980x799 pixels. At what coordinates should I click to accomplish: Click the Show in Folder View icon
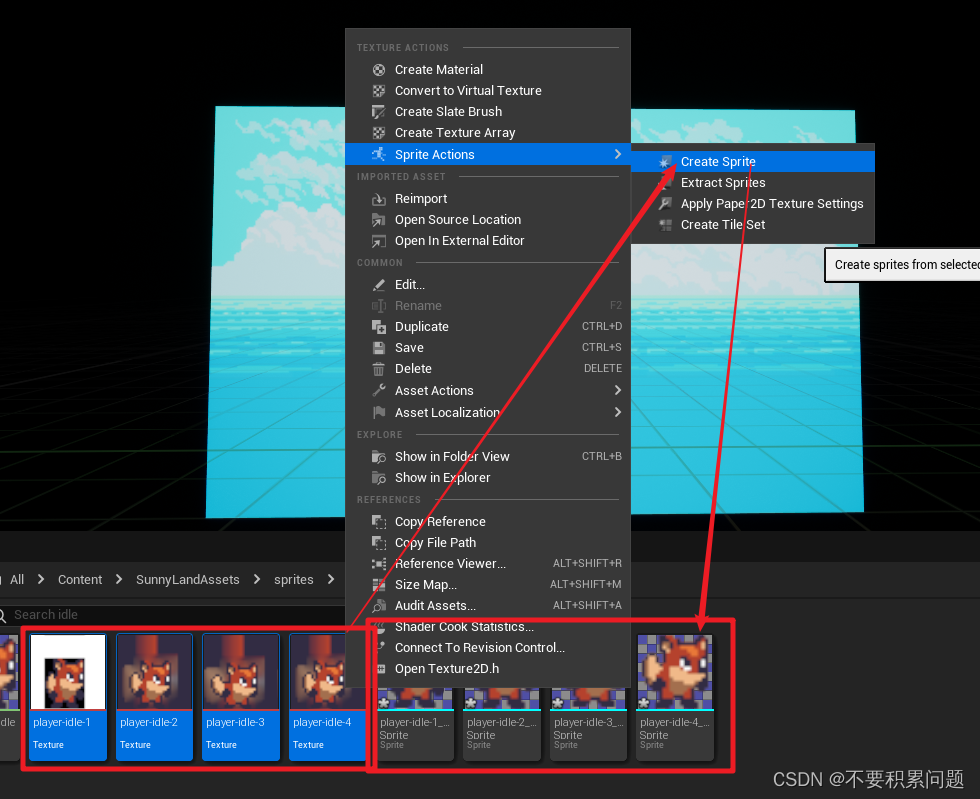(x=379, y=457)
